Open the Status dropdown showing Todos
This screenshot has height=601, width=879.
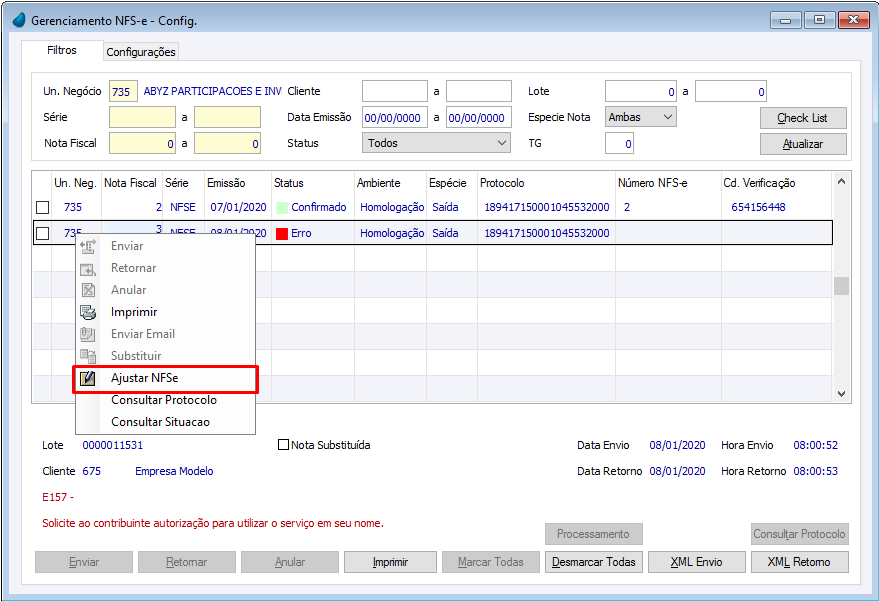click(x=436, y=143)
